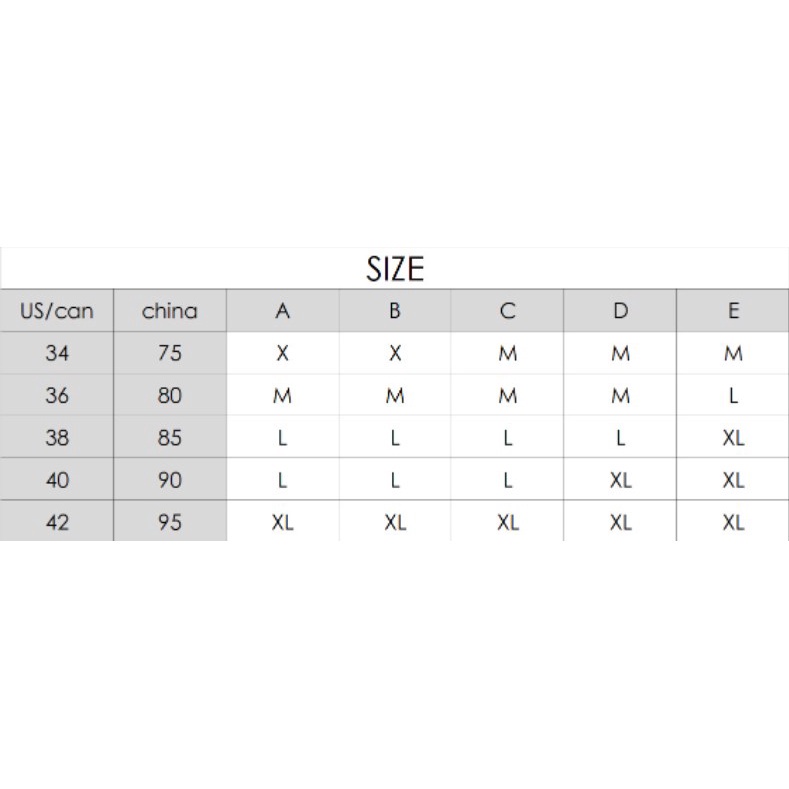
Task: Click the china size 85 cell
Action: tap(170, 438)
